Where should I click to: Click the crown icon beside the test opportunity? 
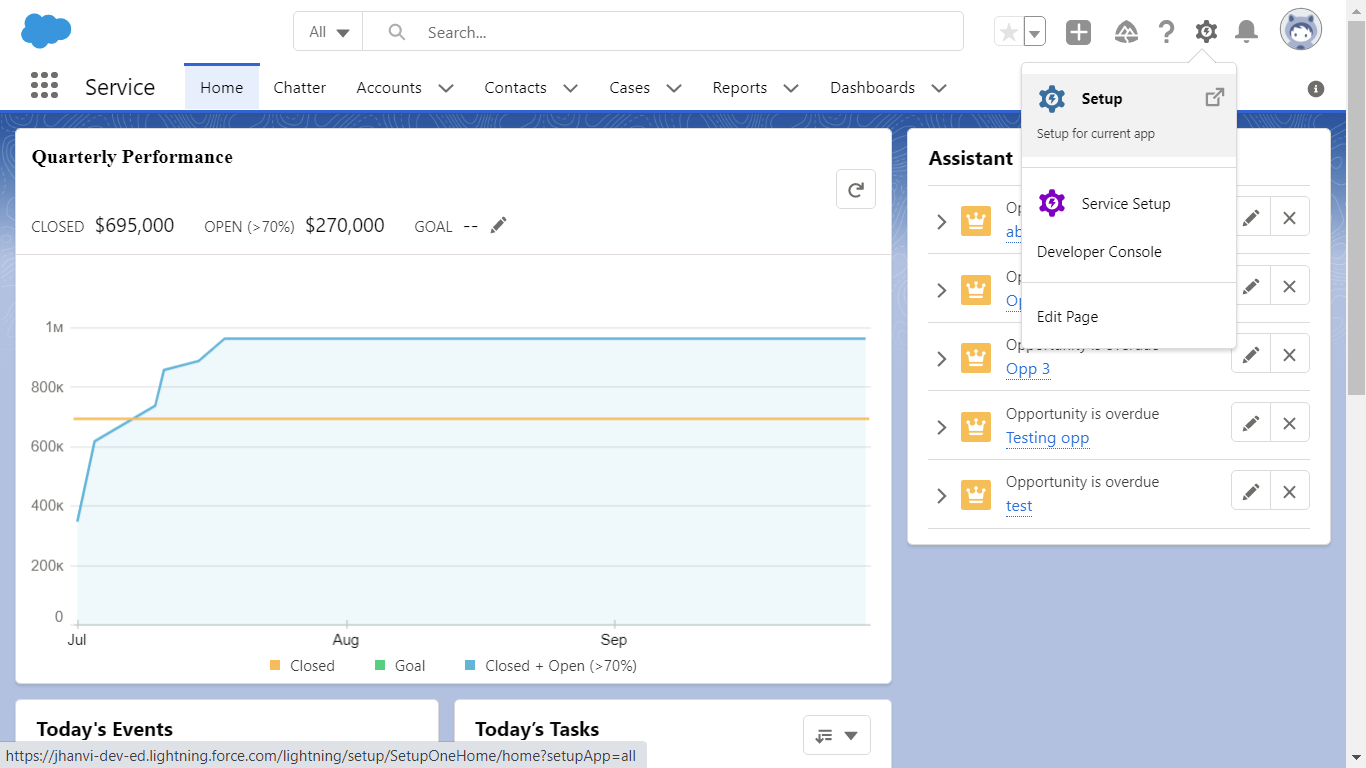pyautogui.click(x=976, y=495)
